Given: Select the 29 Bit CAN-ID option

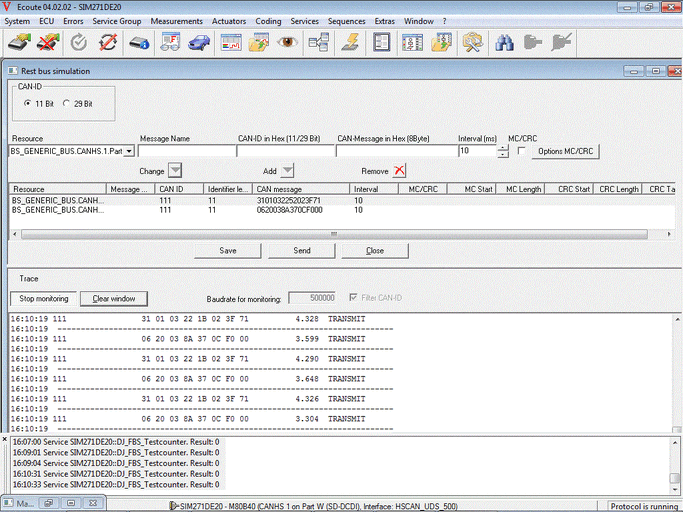Looking at the screenshot, I should point(67,103).
